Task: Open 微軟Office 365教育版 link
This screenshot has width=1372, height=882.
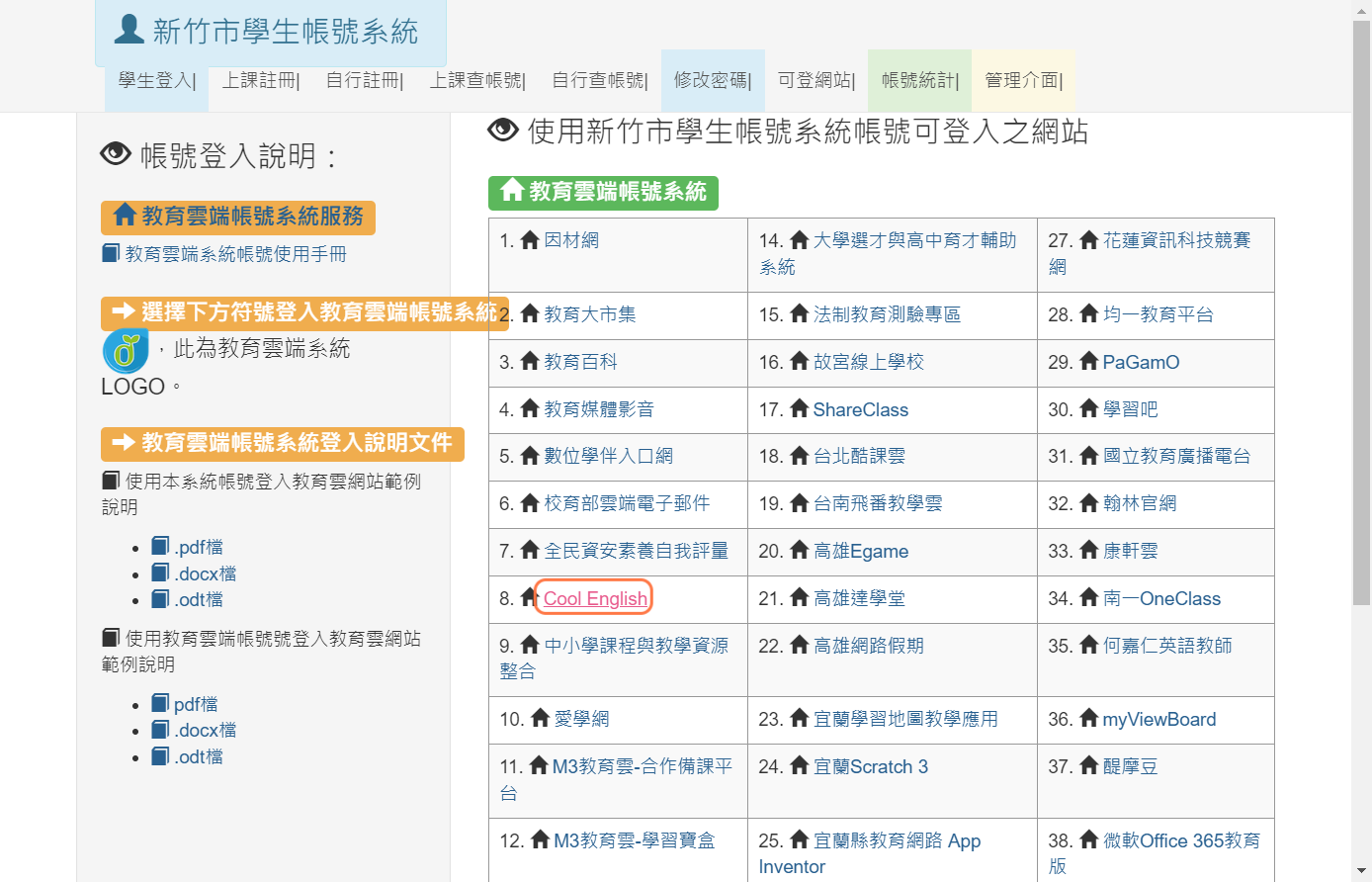Action: [x=1155, y=853]
